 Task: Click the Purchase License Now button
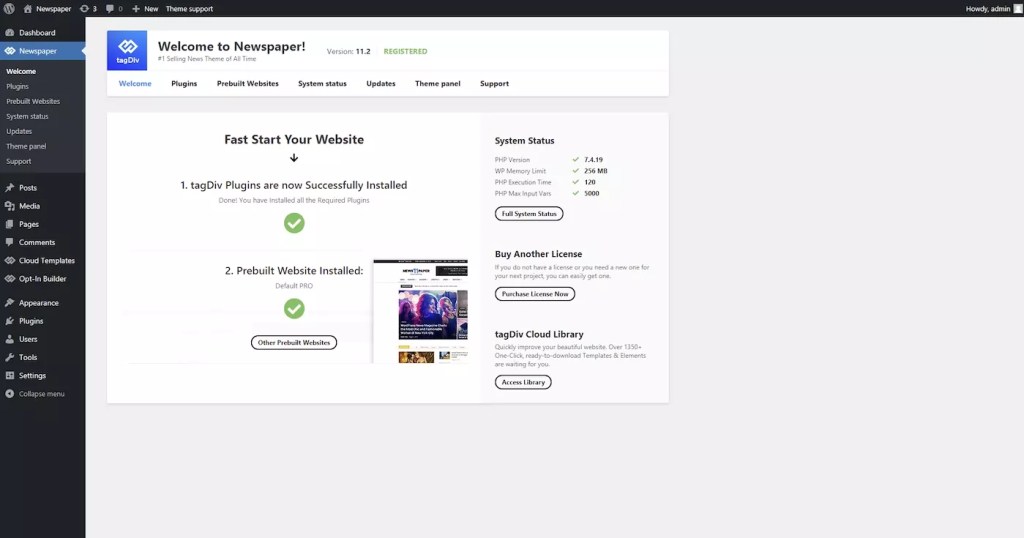coord(535,294)
